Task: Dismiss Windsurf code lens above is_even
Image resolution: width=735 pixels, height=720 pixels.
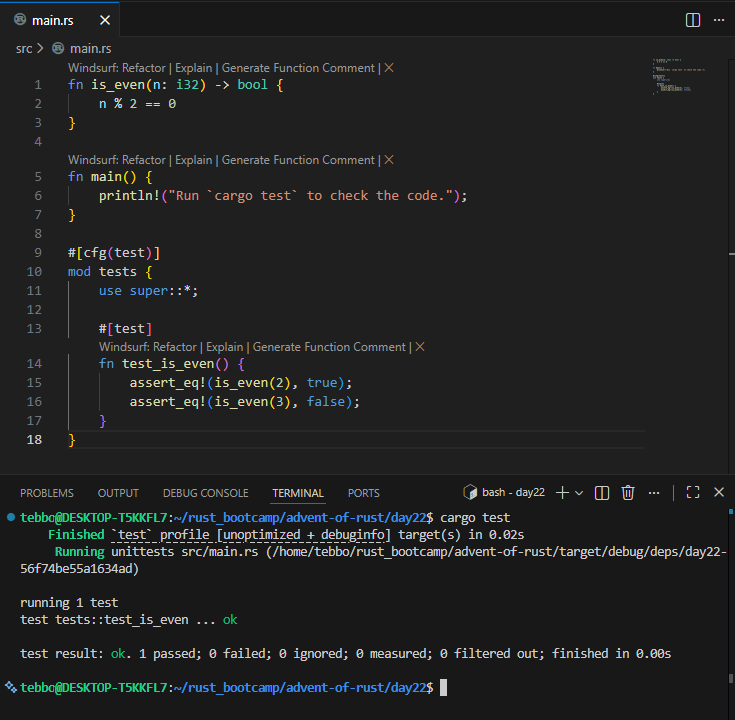Action: 389,68
